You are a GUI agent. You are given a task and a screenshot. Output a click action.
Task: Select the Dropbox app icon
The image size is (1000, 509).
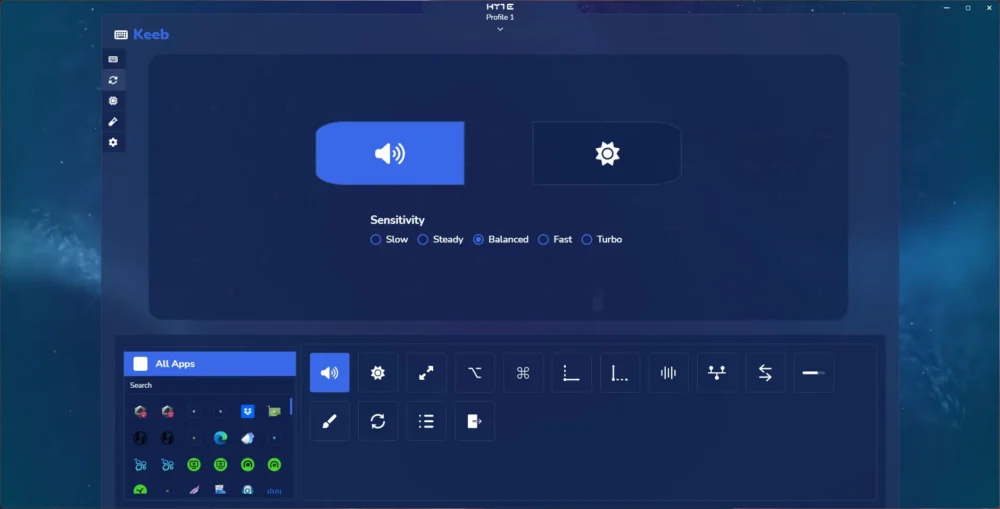pyautogui.click(x=247, y=411)
